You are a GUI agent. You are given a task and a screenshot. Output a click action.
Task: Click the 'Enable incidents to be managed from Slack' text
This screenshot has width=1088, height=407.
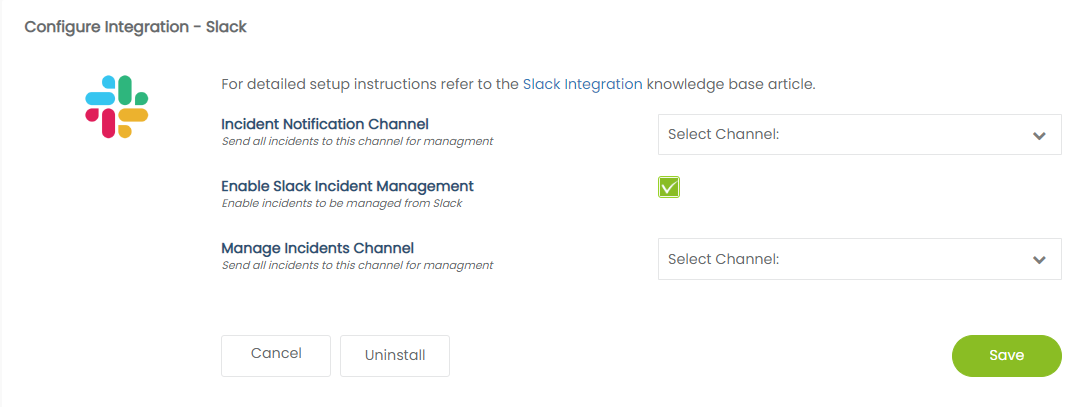tap(341, 203)
